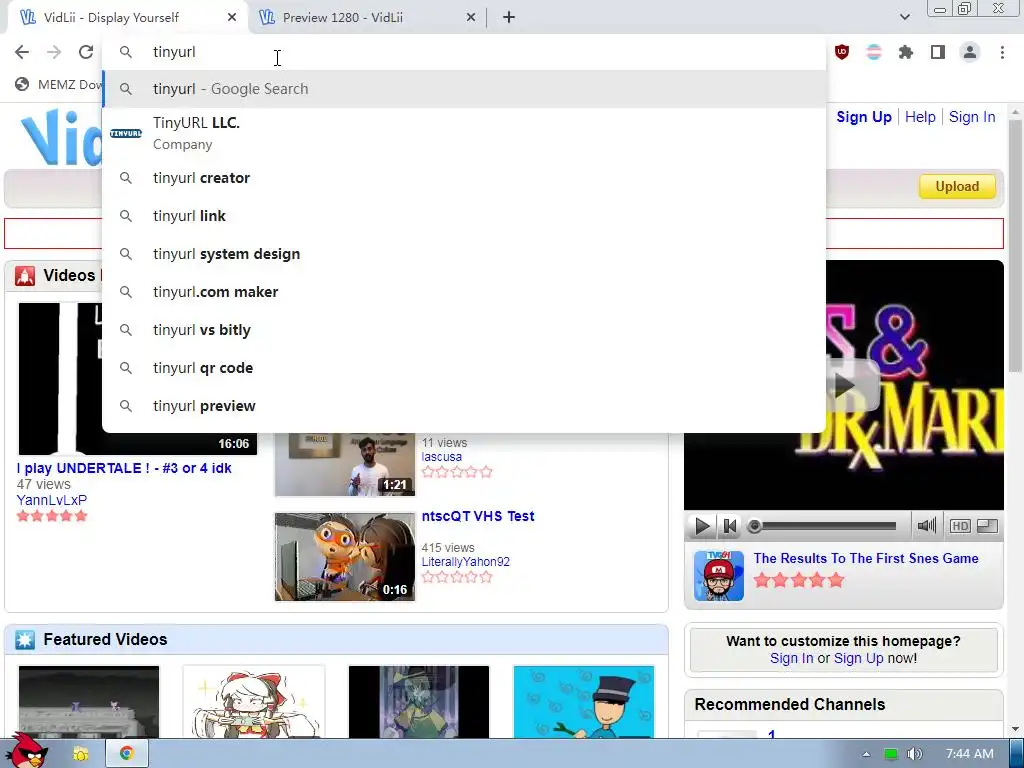Viewport: 1024px width, 768px height.
Task: Click the Featured Videos star icon
Action: (x=25, y=639)
